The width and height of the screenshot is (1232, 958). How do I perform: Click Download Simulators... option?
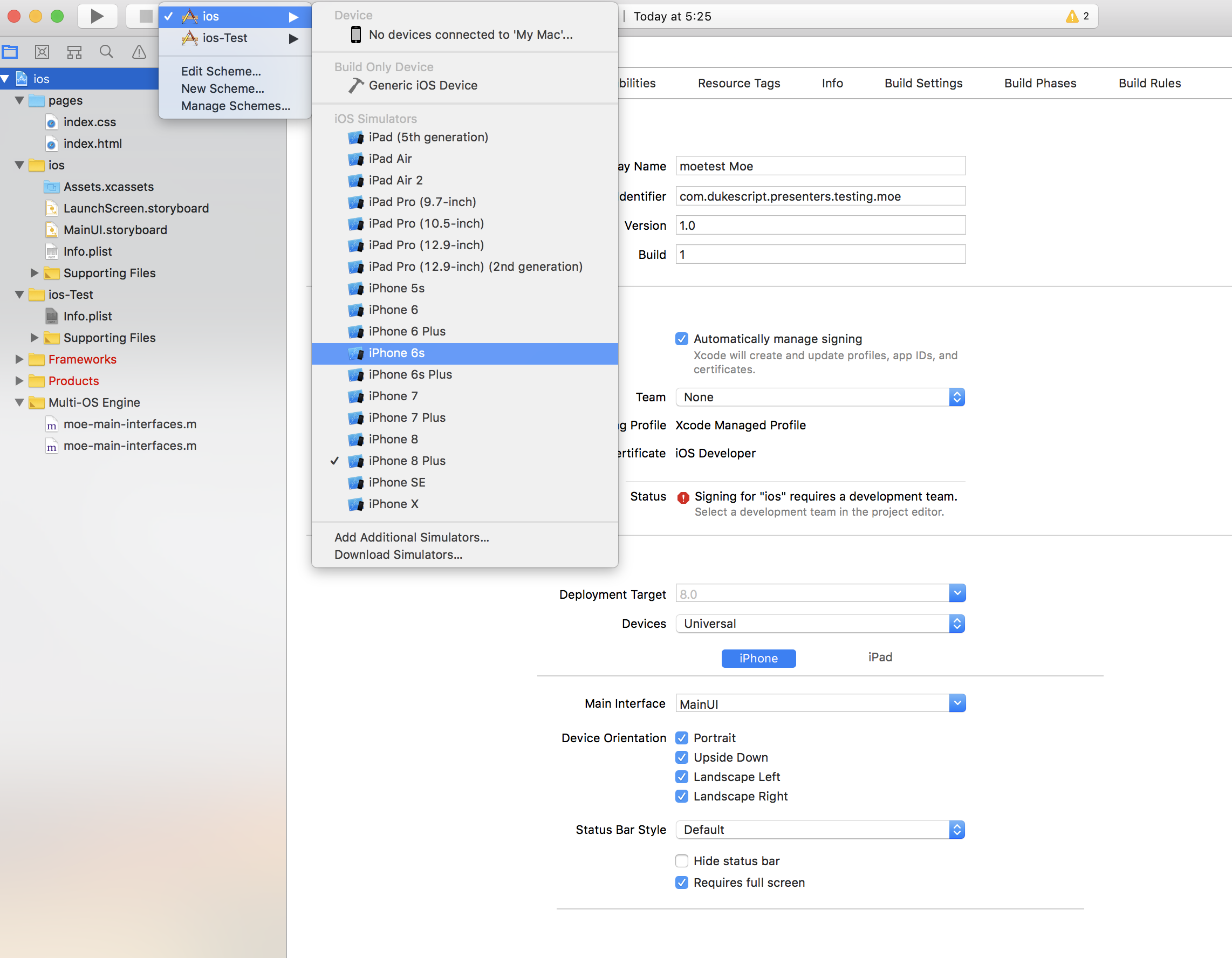tap(398, 555)
